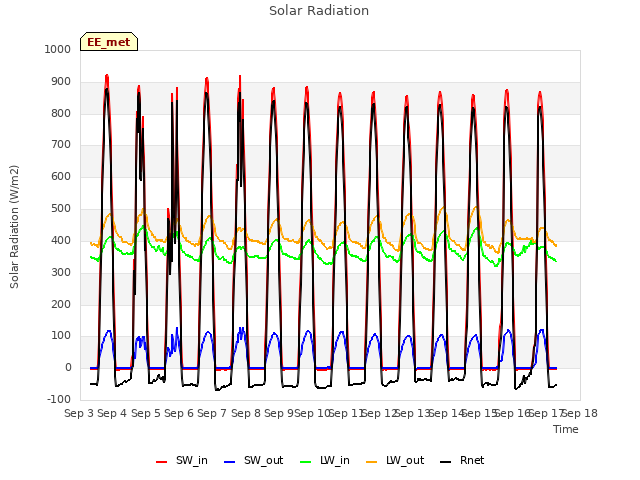The image size is (640, 480).
Task: Click the 800 y-axis tick label
Action: click(x=61, y=113)
